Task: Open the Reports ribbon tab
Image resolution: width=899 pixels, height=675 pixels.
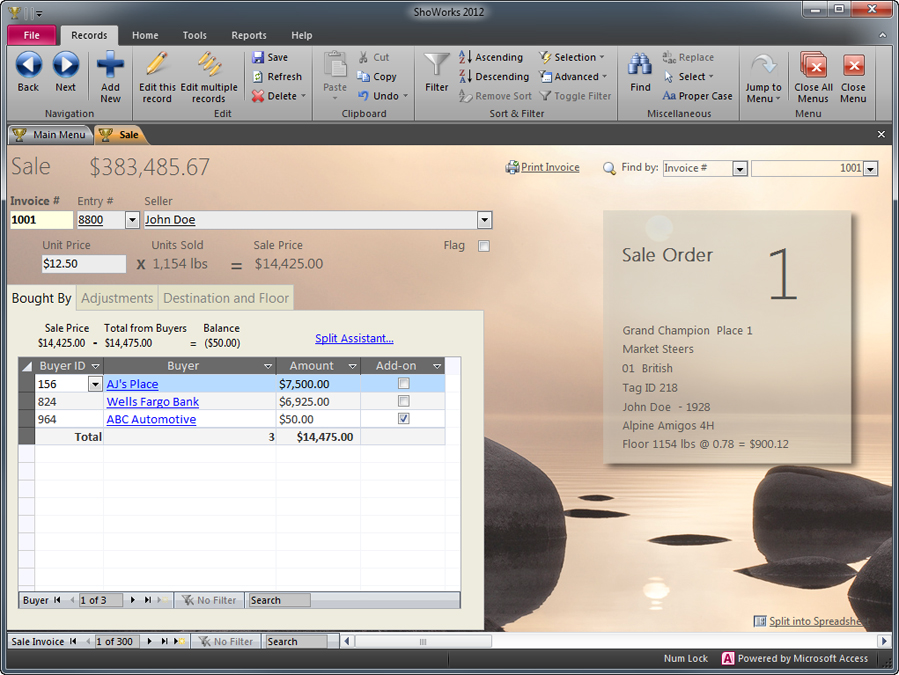Action: point(248,34)
